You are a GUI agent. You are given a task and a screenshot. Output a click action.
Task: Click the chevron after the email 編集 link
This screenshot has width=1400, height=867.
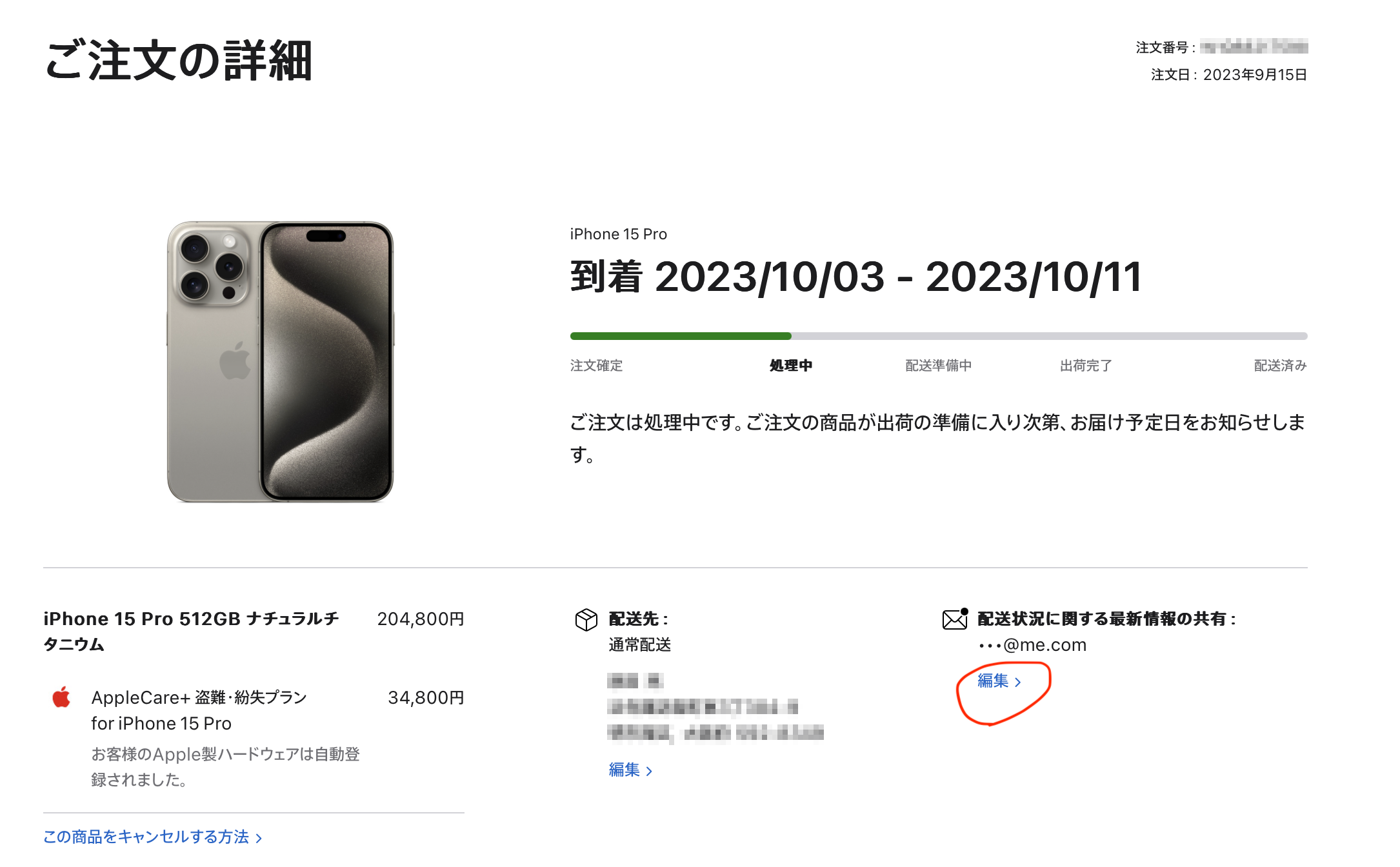coord(1018,682)
